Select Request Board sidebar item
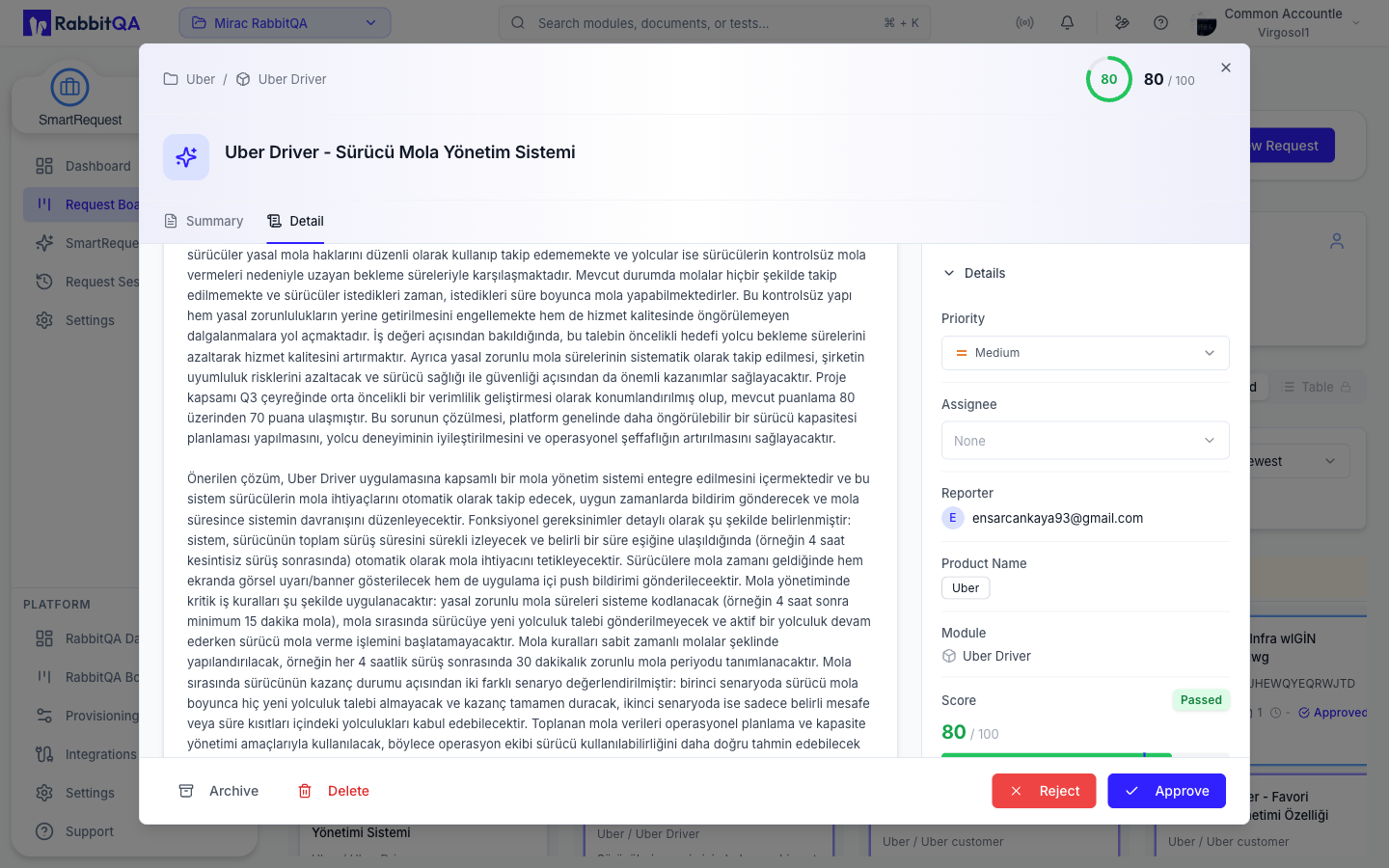Screen dimensions: 1389x868 [82, 204]
